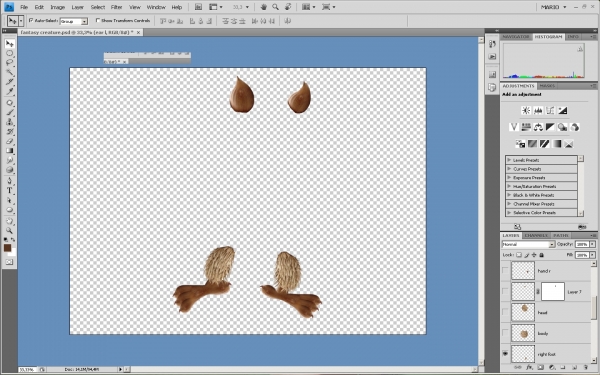Image resolution: width=600 pixels, height=375 pixels.
Task: Select the Eraser tool
Action: (9, 141)
